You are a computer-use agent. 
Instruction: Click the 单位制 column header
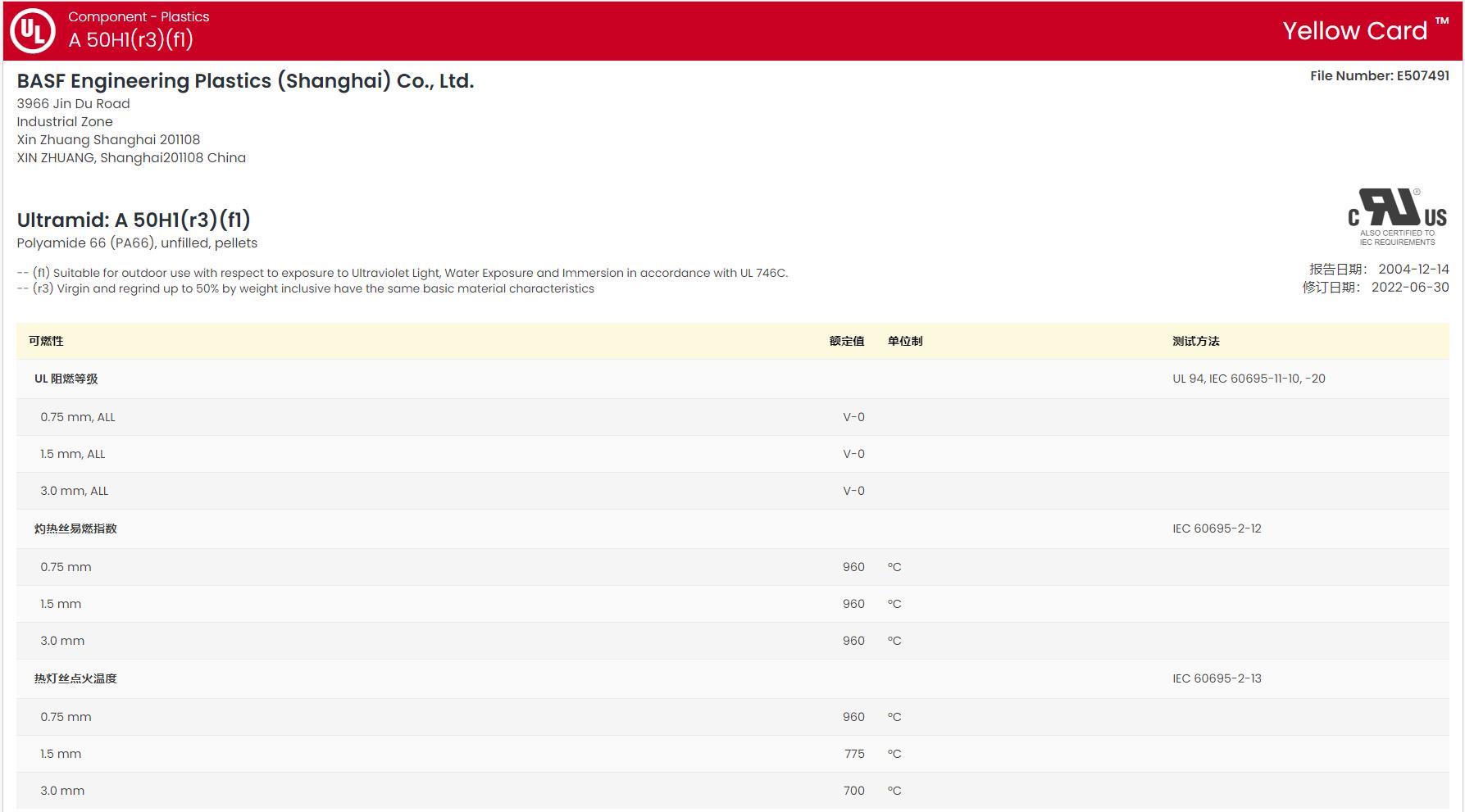[905, 341]
